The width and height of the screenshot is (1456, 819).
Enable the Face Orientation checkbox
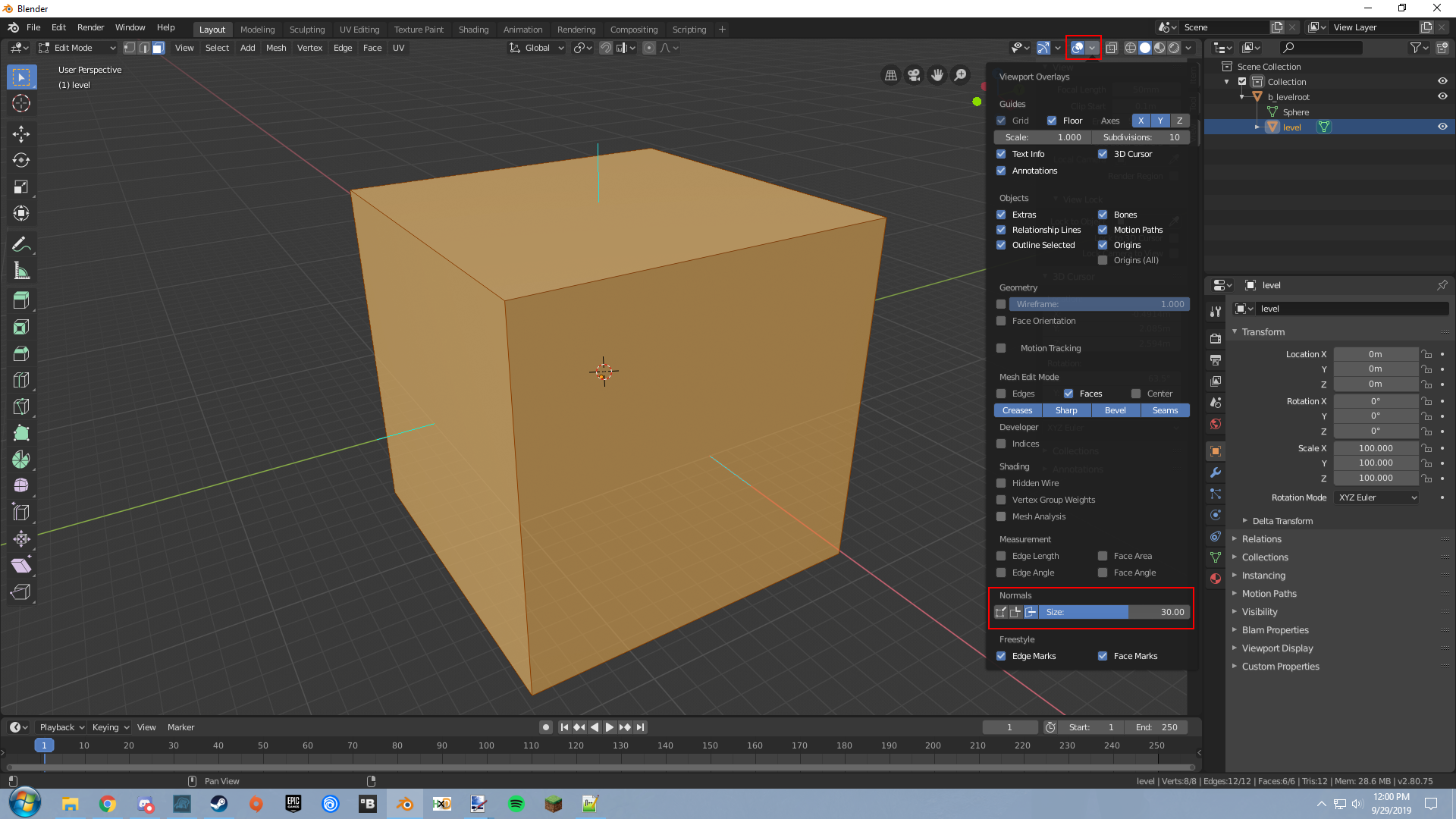[1001, 321]
